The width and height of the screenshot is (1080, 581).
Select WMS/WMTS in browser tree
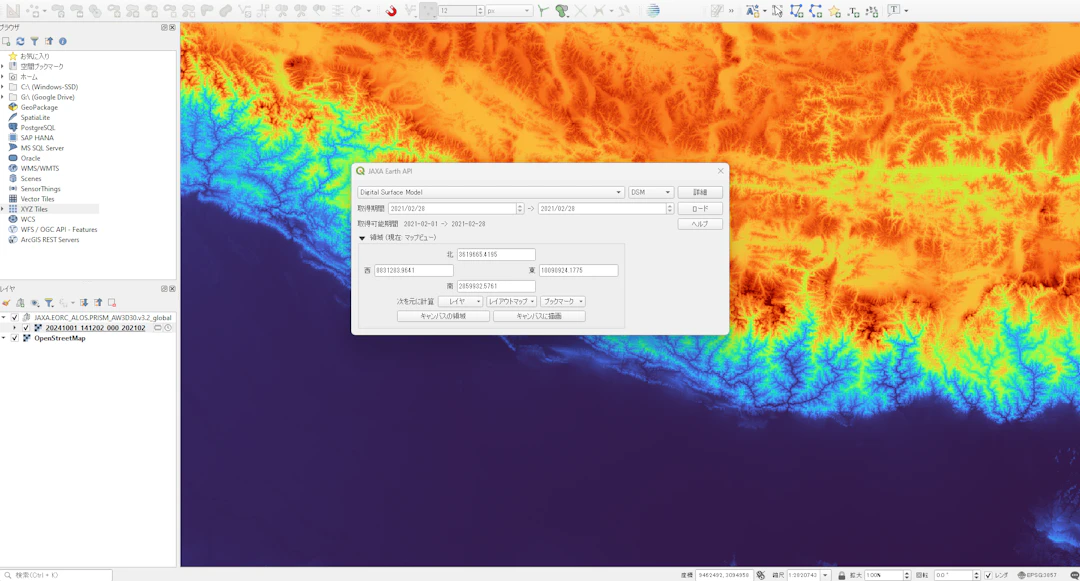[39, 168]
